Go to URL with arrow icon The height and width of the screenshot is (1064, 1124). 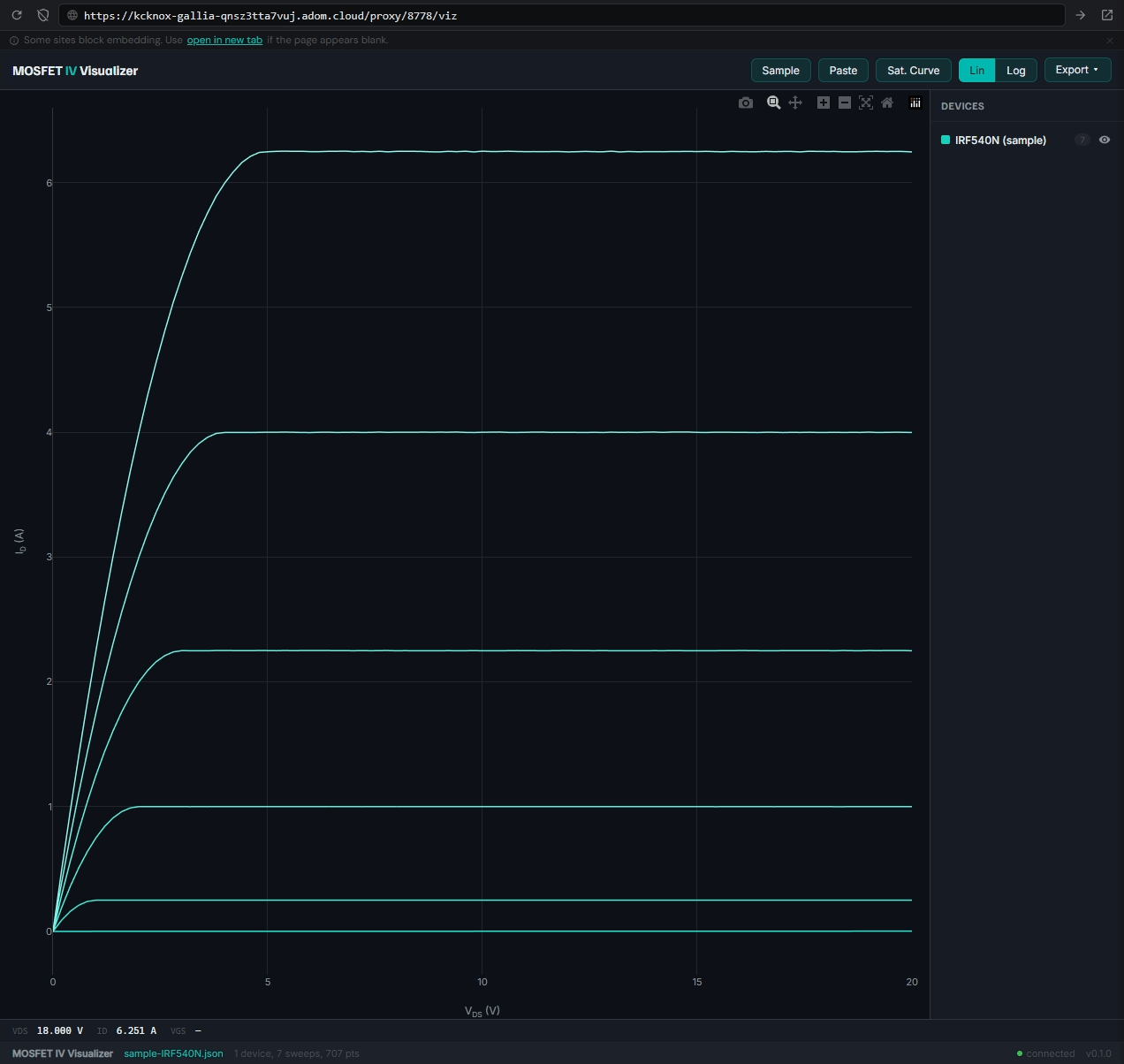coord(1080,15)
